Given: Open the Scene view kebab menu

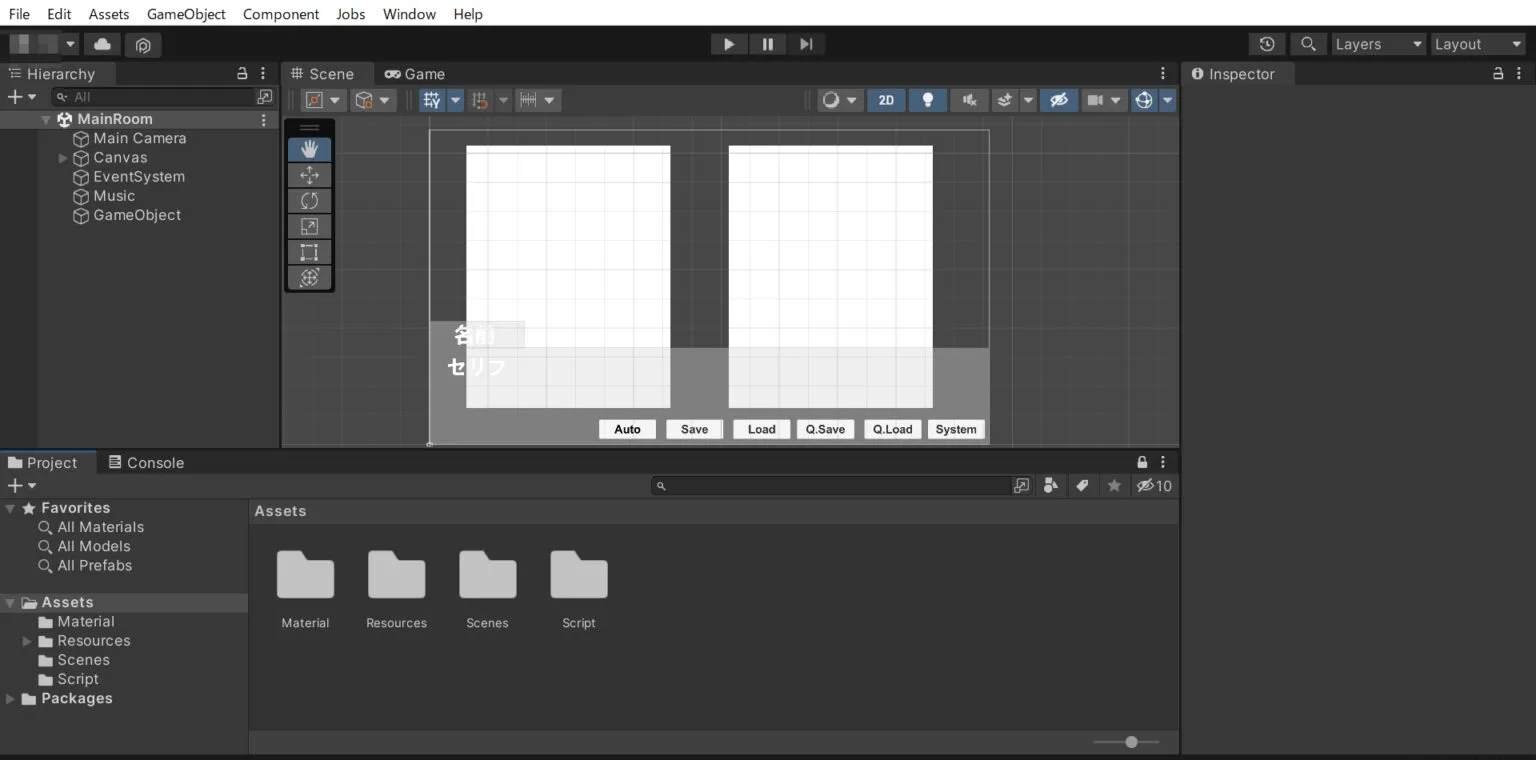Looking at the screenshot, I should (x=1163, y=74).
